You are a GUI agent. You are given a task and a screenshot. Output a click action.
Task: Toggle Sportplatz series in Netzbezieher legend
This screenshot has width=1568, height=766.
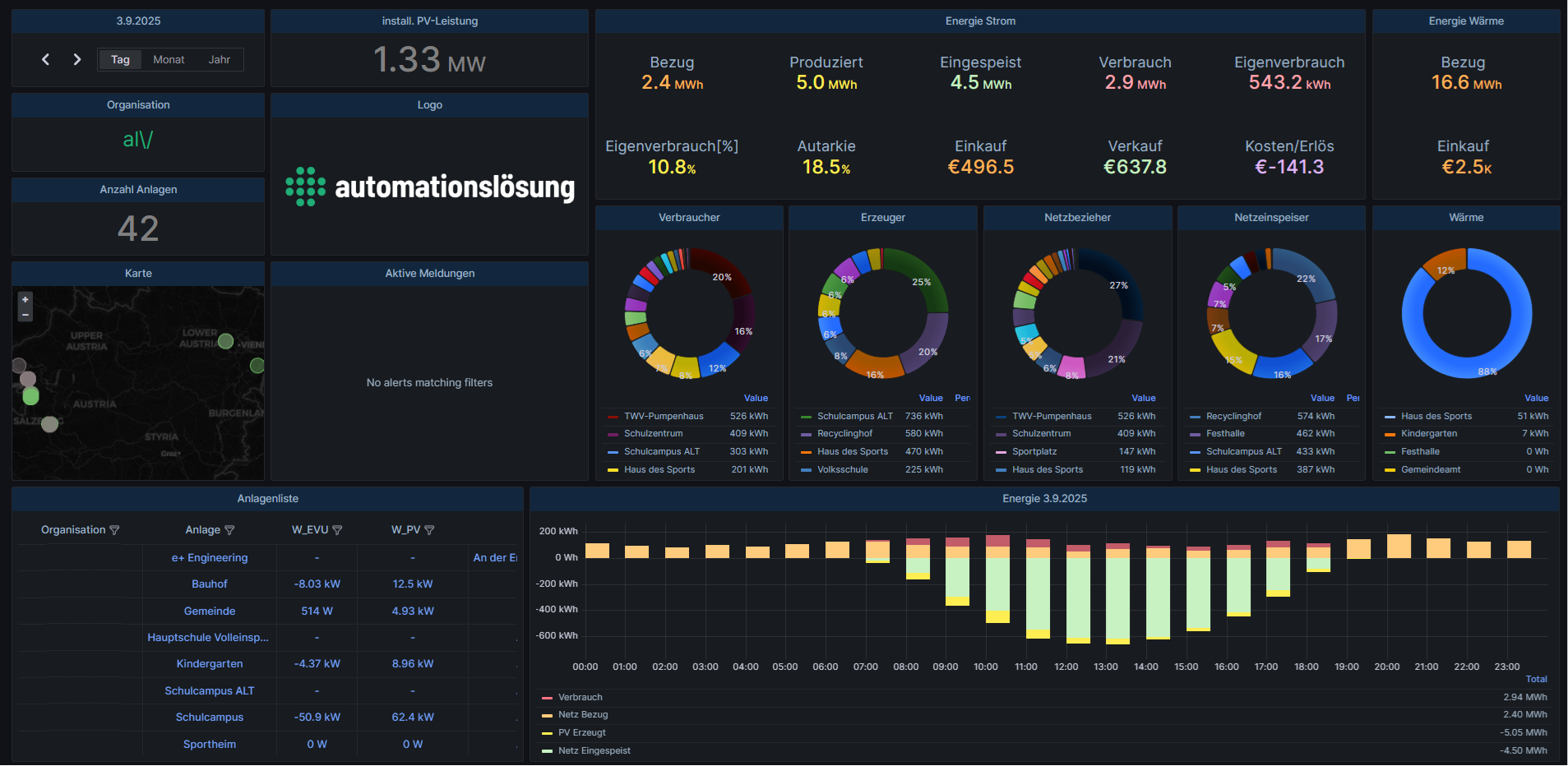point(1034,451)
